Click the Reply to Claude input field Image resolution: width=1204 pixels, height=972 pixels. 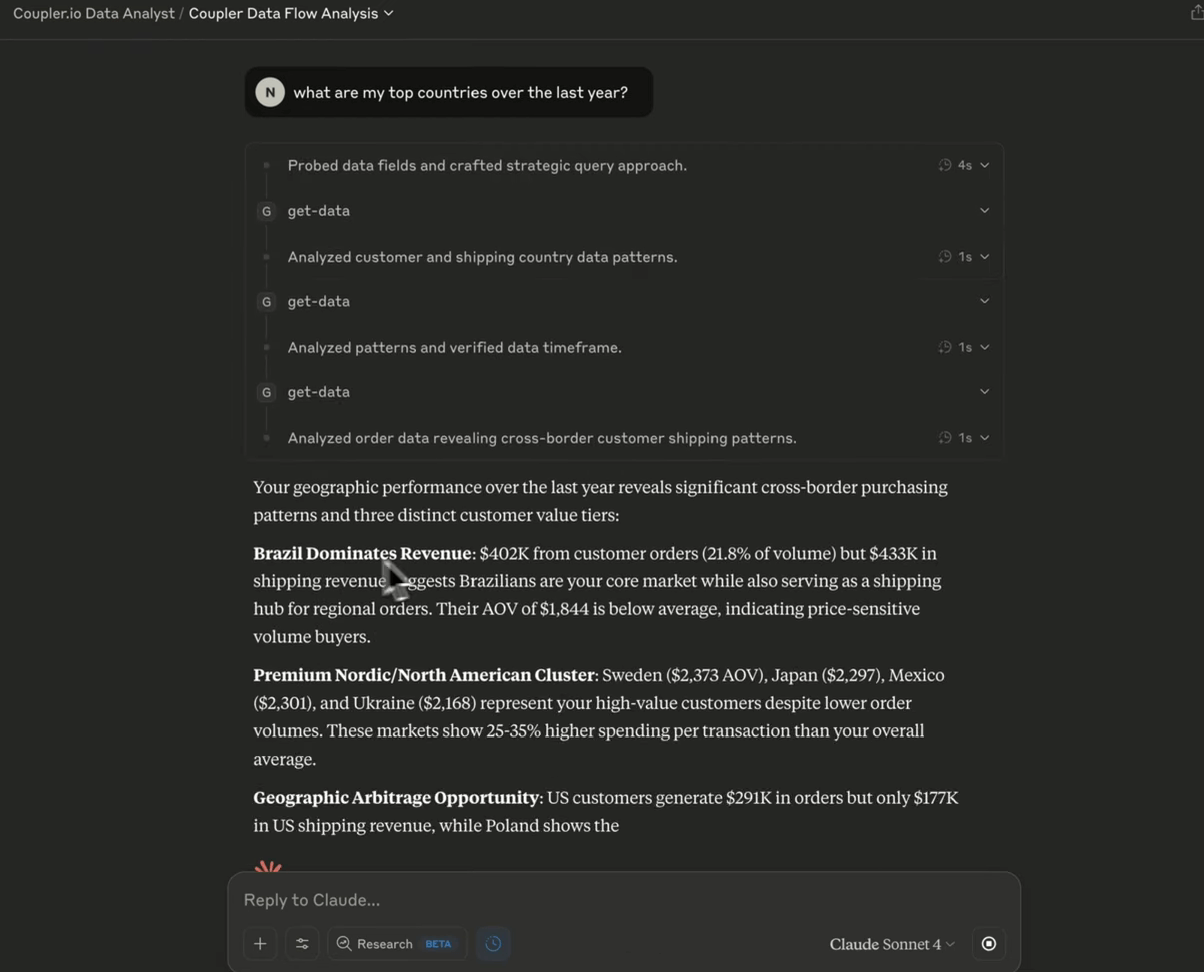point(600,900)
